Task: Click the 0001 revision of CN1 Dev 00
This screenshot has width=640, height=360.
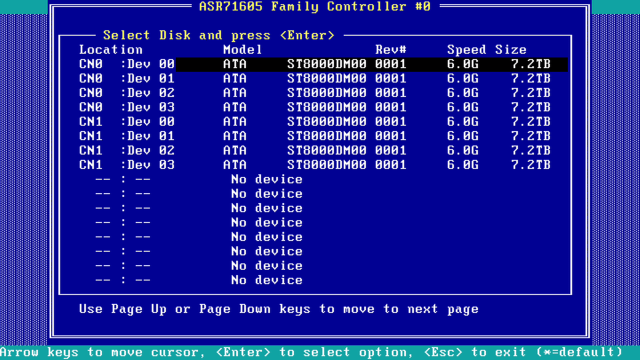Action: (391, 122)
